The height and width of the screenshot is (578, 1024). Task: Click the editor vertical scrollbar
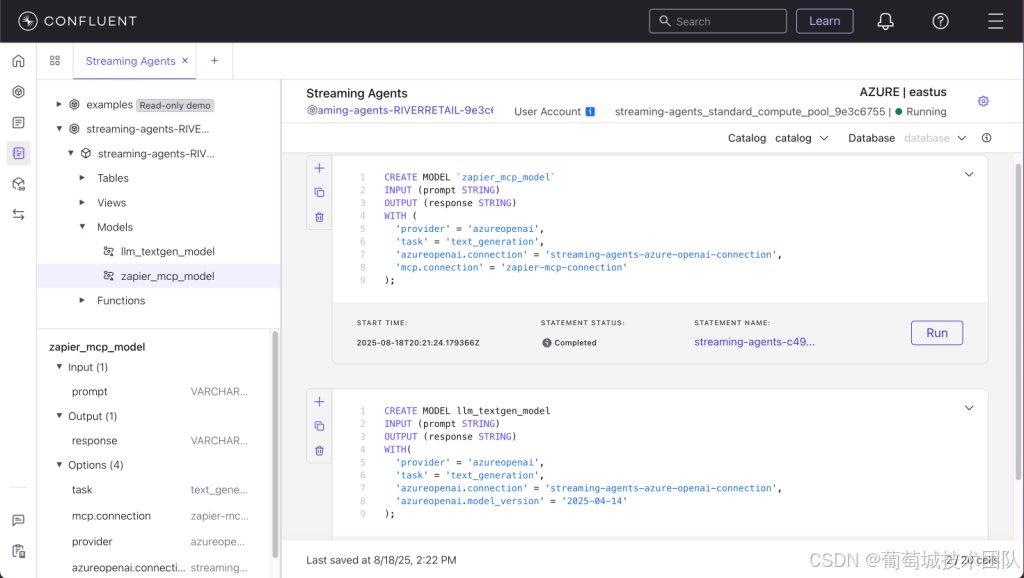(1018, 320)
